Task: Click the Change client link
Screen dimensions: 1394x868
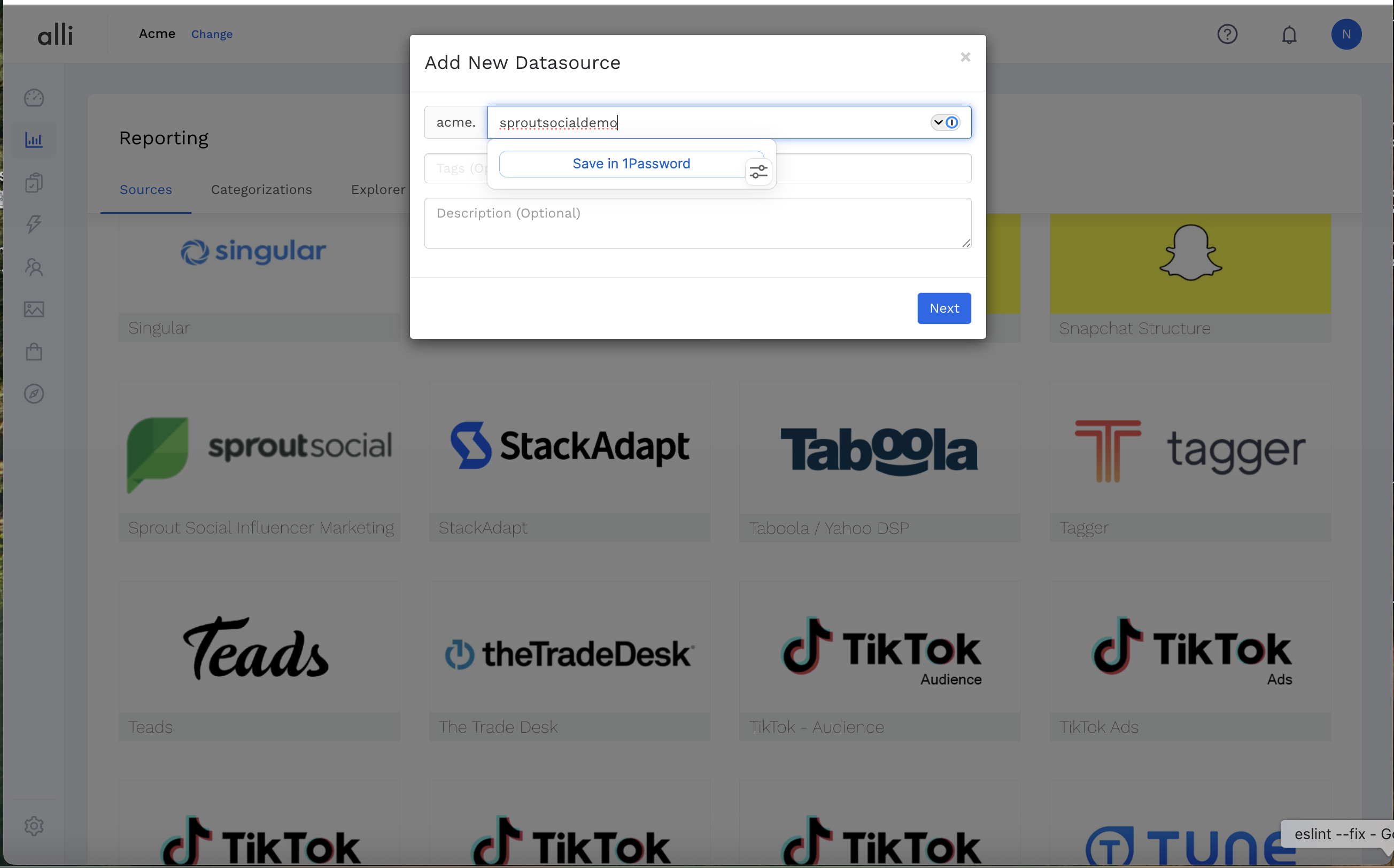Action: pos(212,34)
